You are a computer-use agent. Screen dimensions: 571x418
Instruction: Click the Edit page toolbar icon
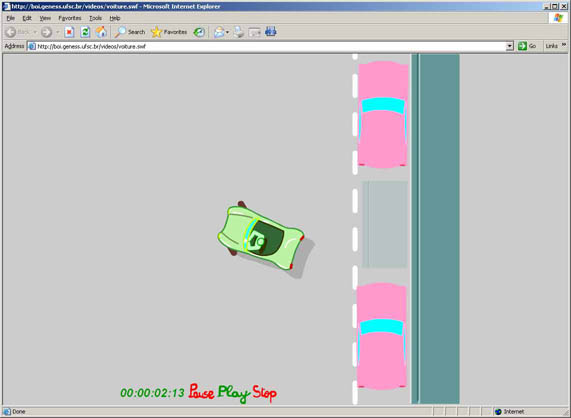[255, 32]
